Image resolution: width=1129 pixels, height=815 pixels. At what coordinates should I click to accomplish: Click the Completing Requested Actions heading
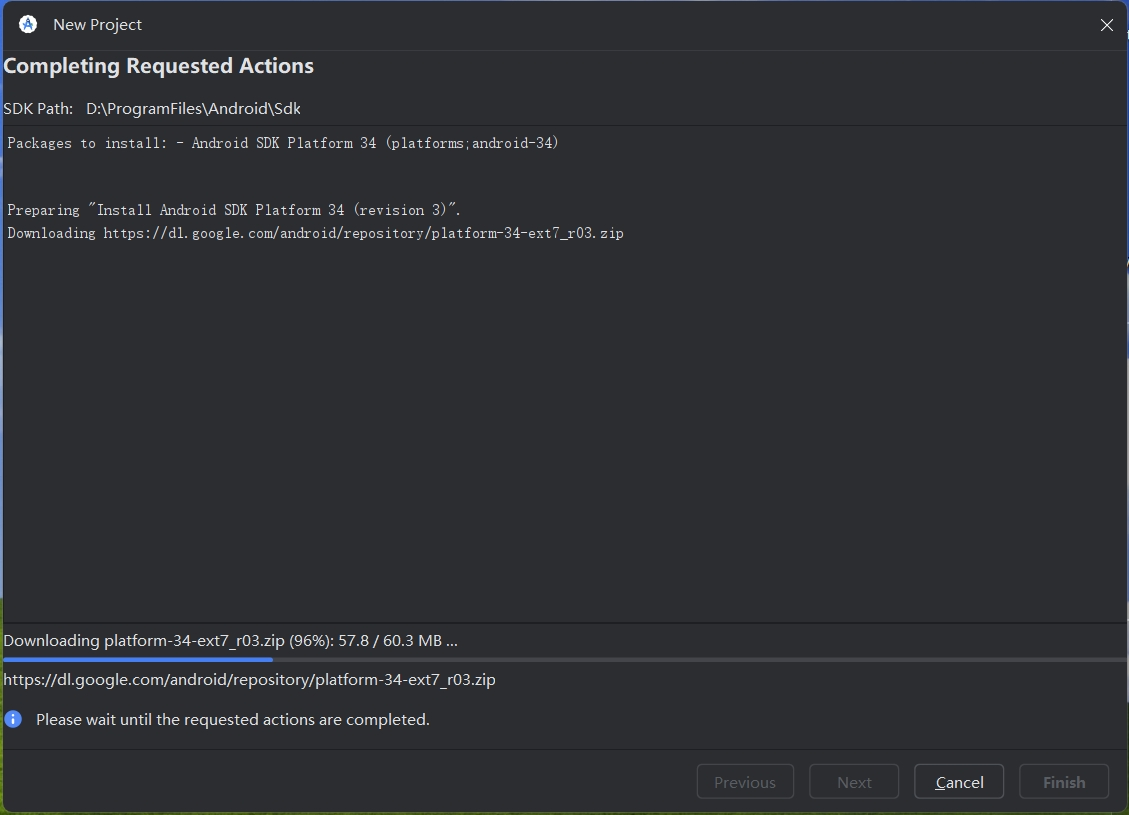pos(158,66)
